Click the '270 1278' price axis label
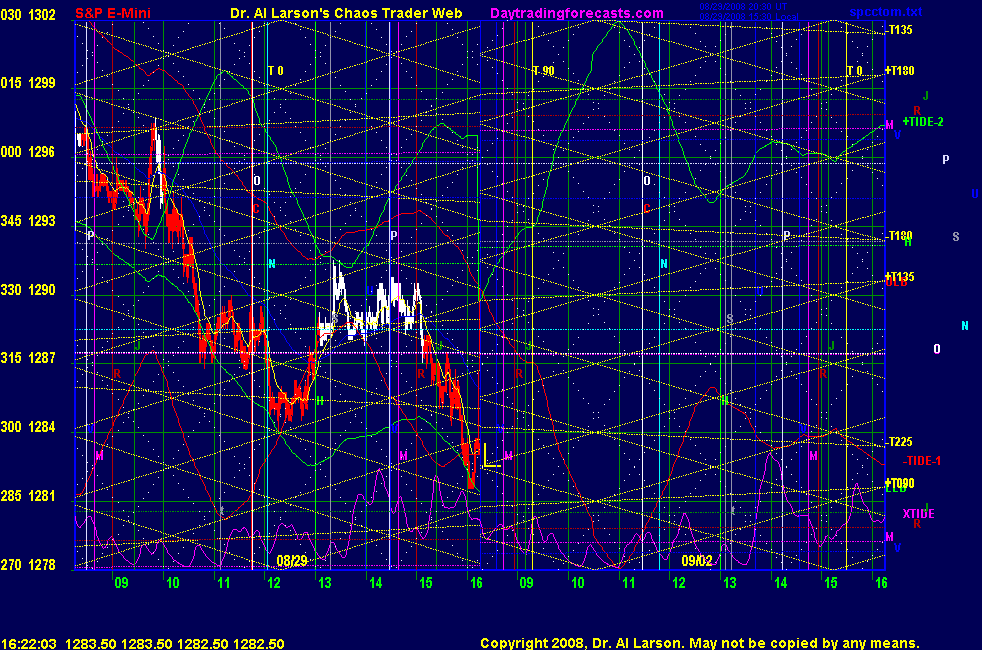 28,565
